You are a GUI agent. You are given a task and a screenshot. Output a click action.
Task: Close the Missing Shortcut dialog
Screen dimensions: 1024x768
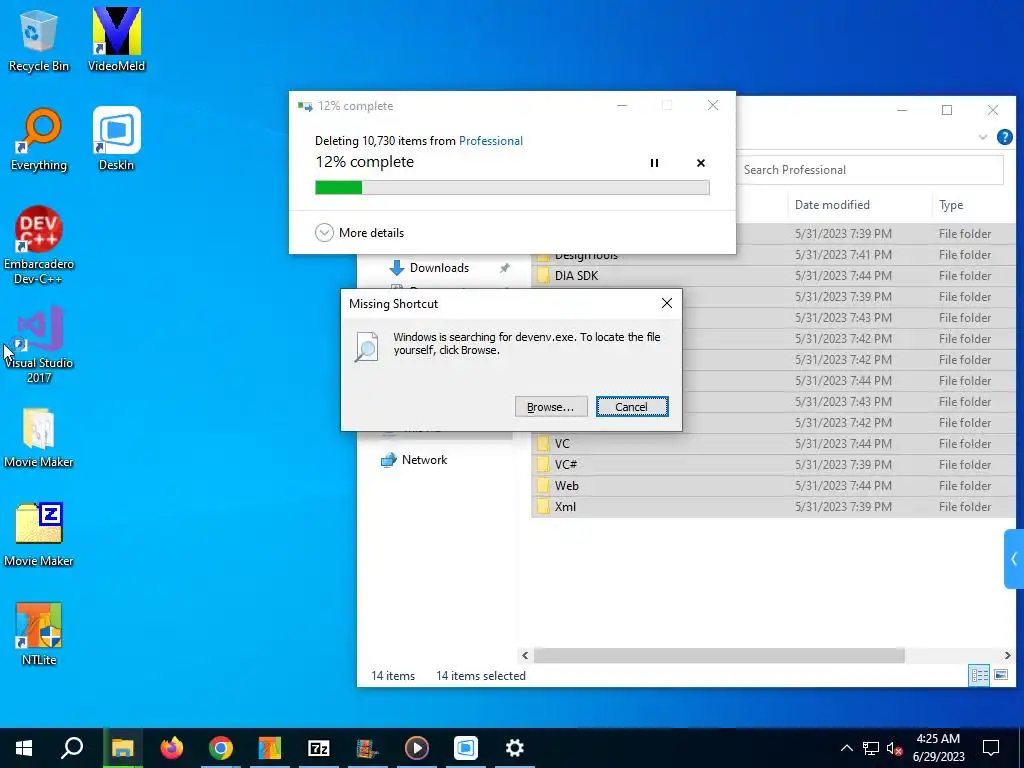point(667,303)
